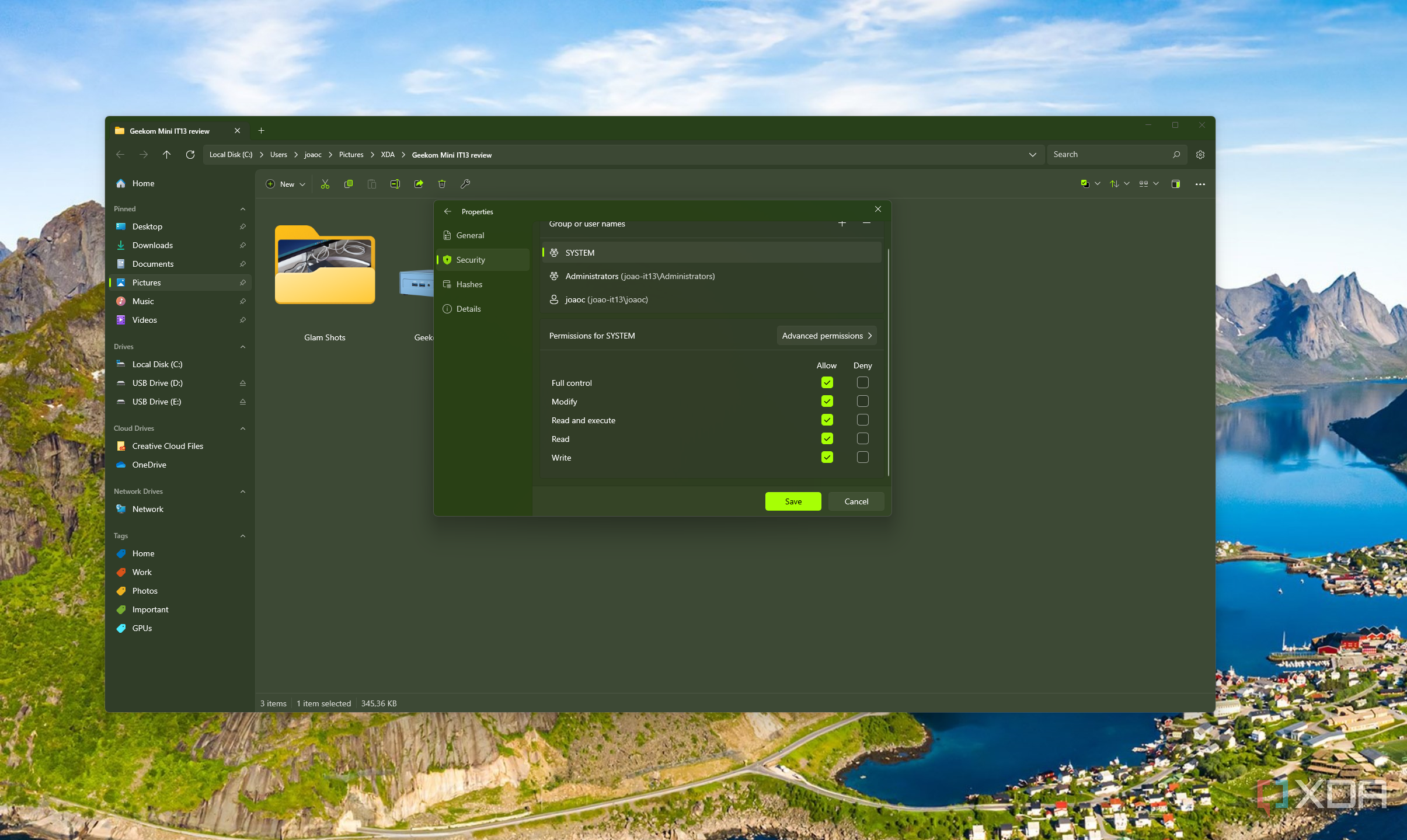Expand the address bar history dropdown

point(1032,155)
